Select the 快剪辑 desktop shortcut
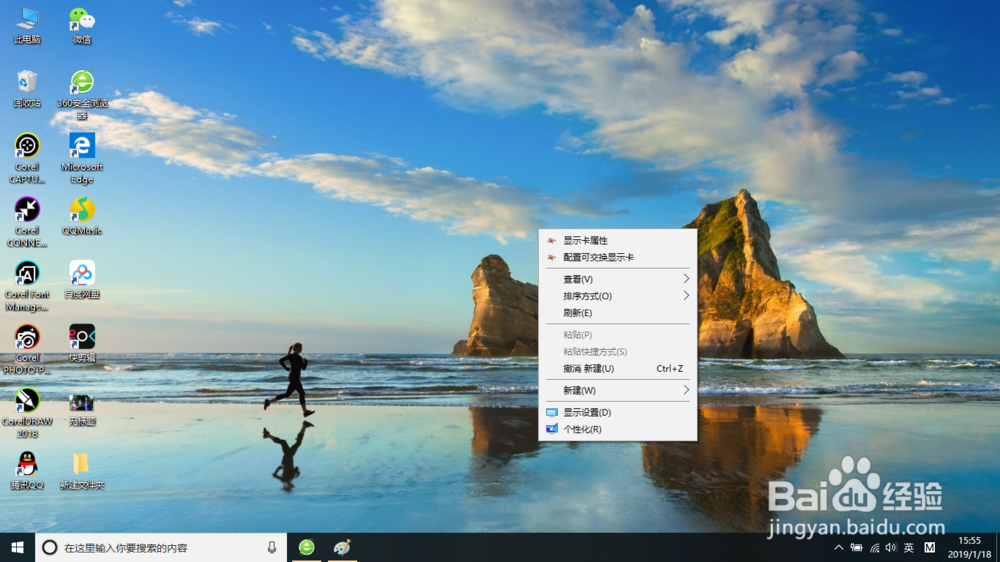Viewport: 1000px width, 562px height. [82, 343]
